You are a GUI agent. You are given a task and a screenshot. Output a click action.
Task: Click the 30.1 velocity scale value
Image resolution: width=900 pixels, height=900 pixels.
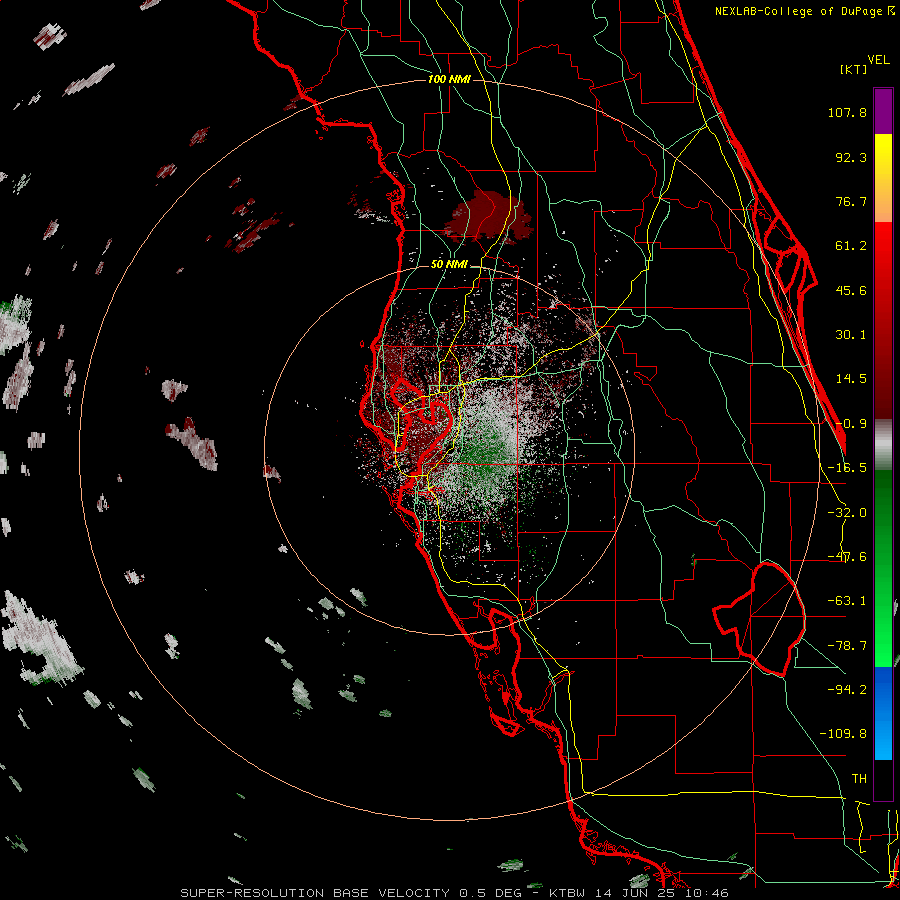coord(851,334)
